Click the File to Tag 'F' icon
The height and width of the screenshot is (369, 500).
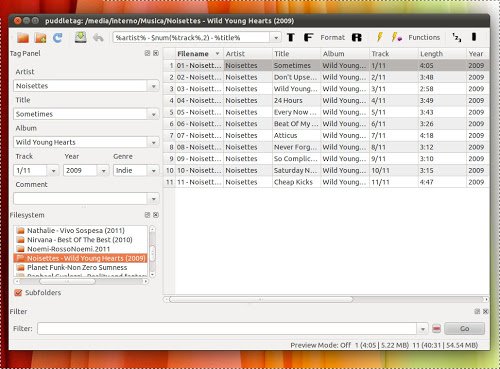pyautogui.click(x=308, y=37)
